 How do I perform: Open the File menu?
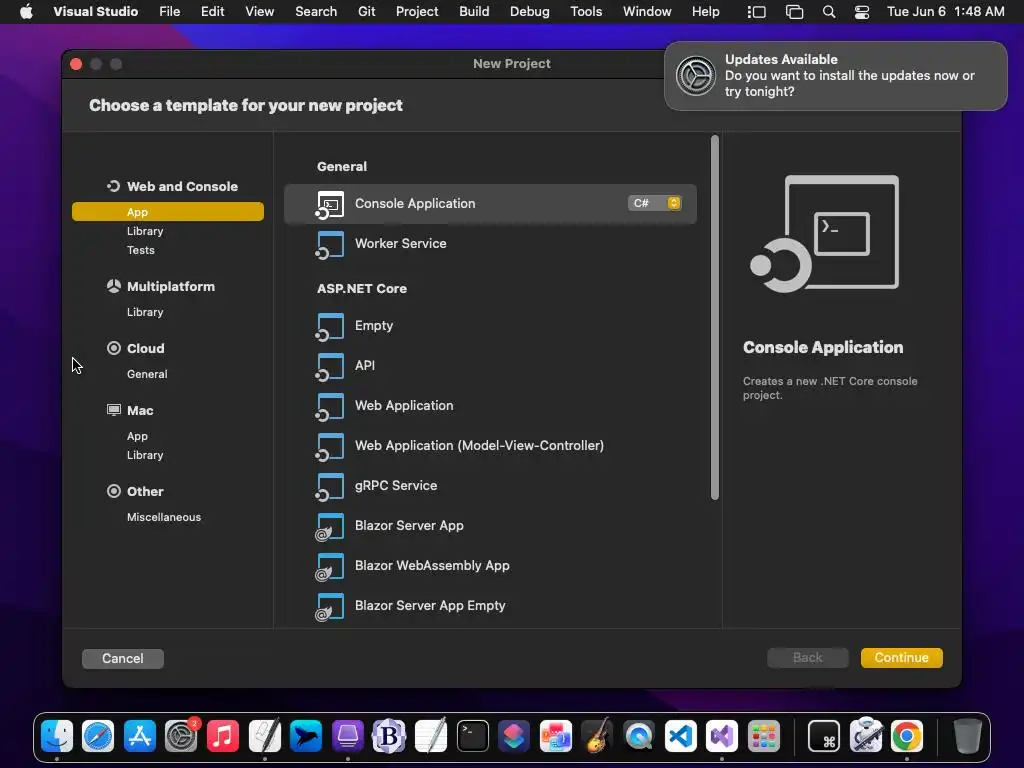170,12
